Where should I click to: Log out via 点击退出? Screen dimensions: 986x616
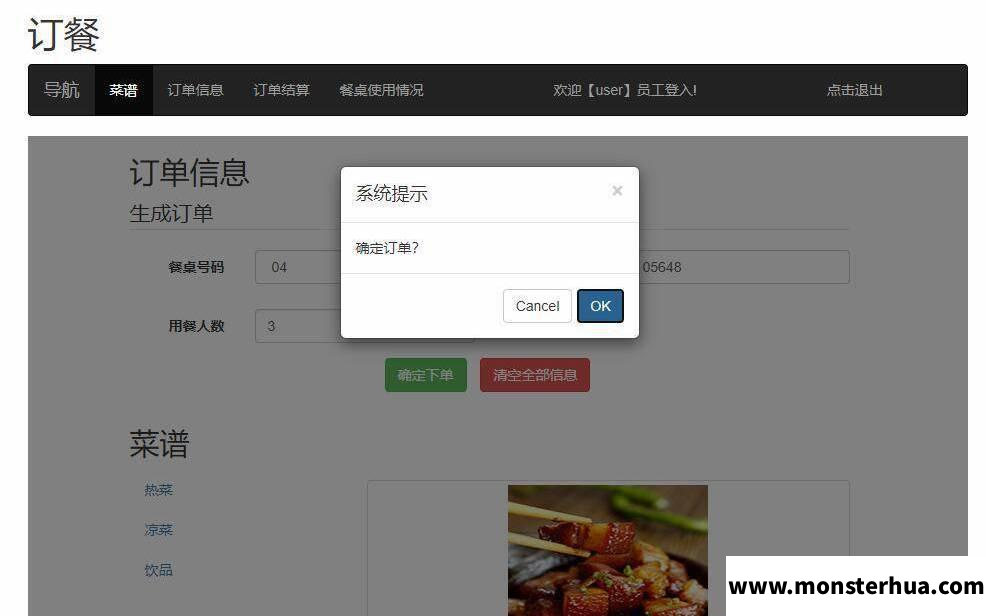854,90
